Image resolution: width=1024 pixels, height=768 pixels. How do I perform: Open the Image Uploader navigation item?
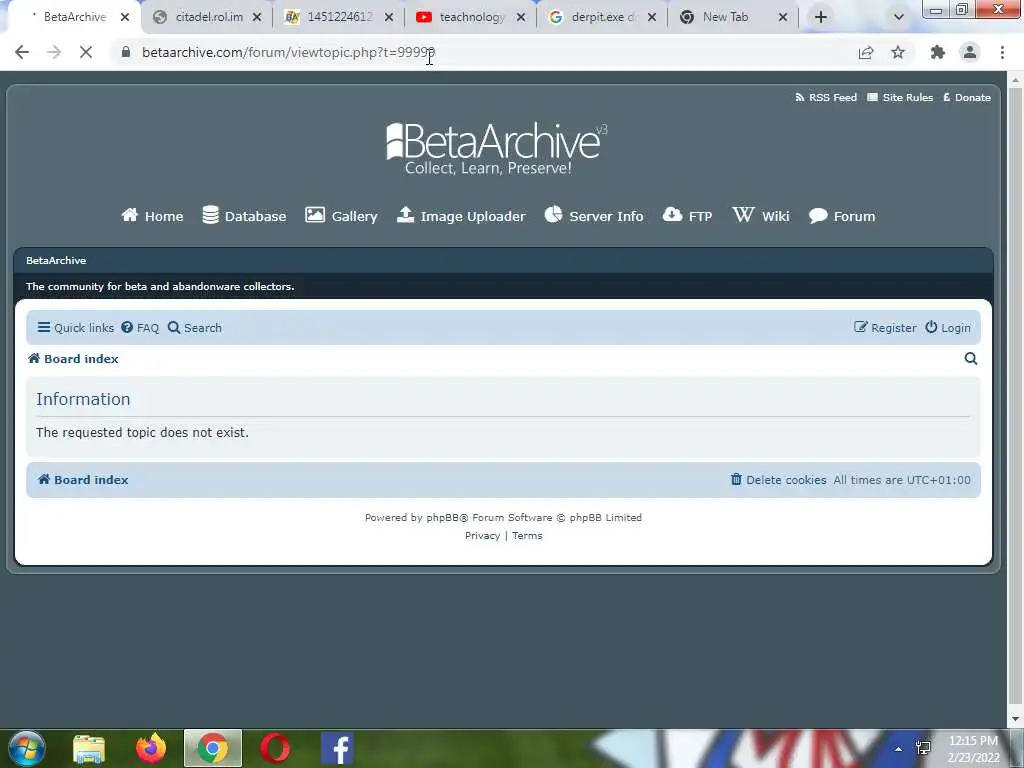click(461, 216)
